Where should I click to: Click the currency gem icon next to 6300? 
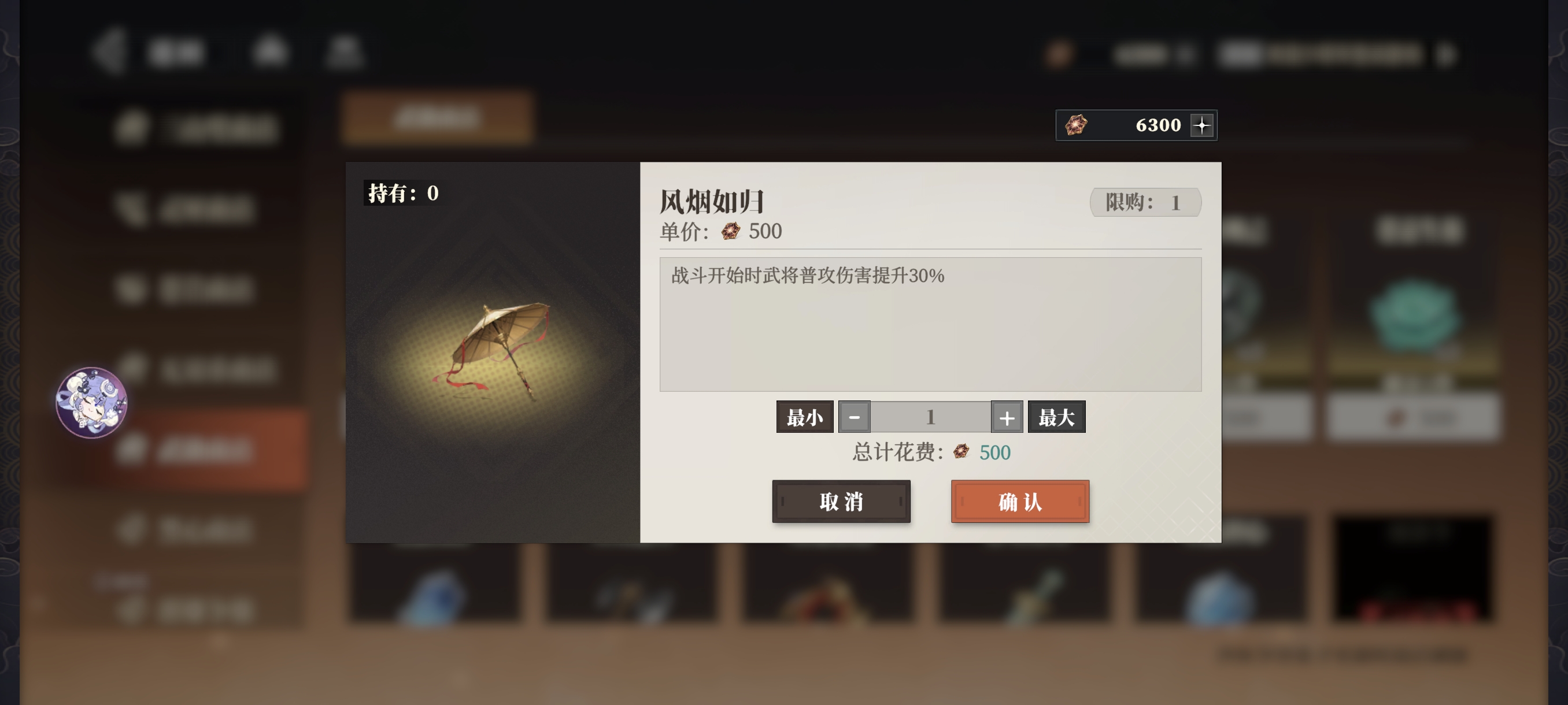(1075, 125)
